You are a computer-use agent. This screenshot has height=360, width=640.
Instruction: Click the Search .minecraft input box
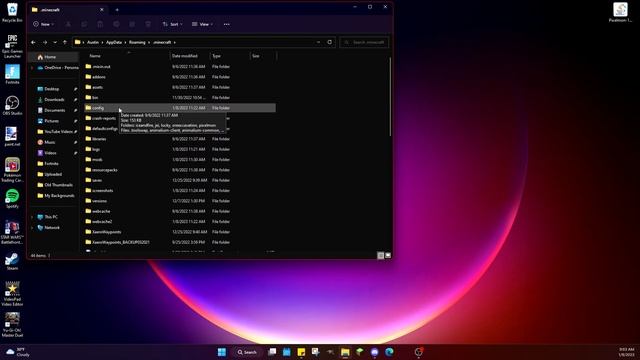pyautogui.click(x=364, y=42)
